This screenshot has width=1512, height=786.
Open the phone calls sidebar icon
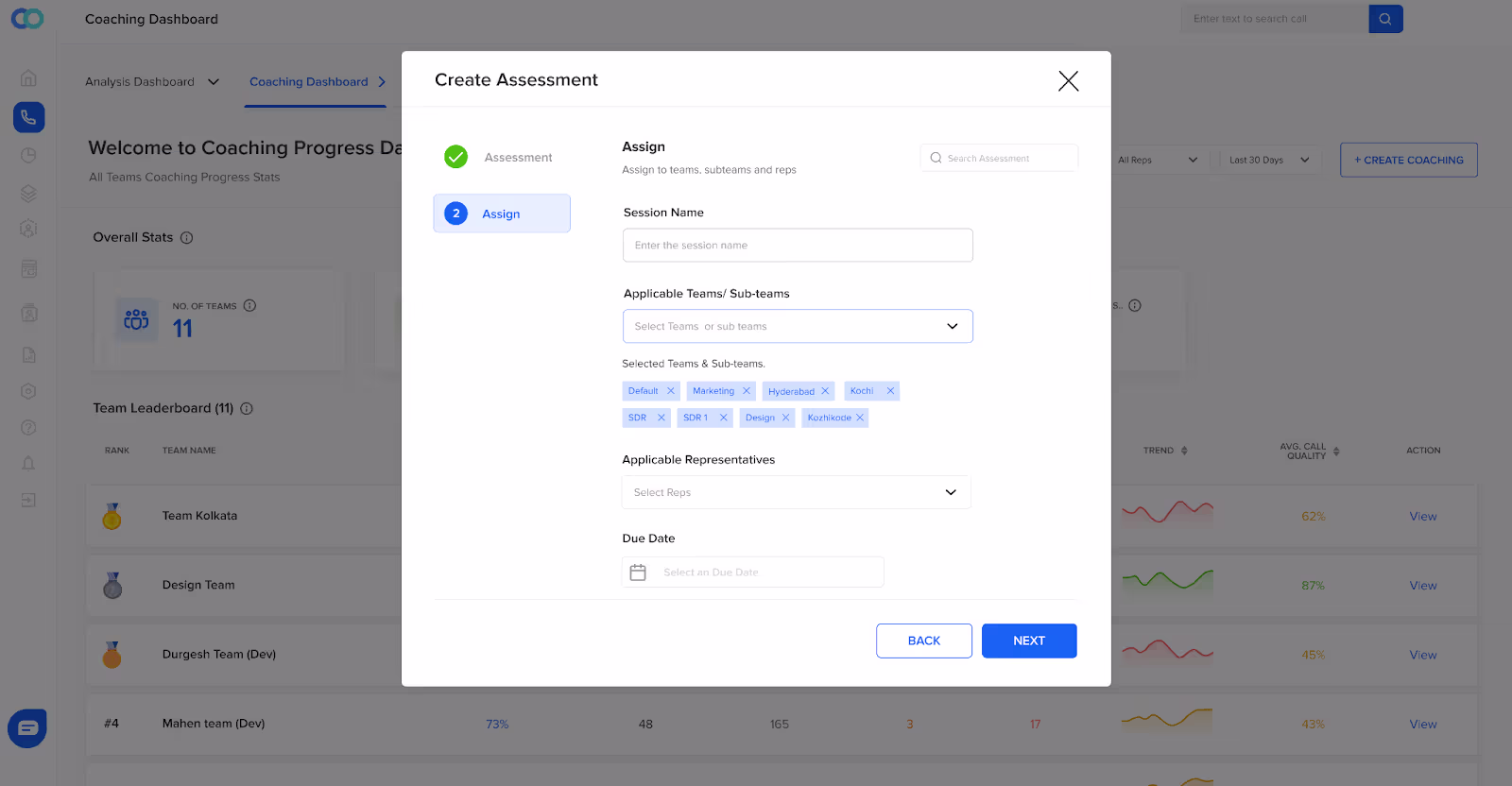click(x=28, y=117)
